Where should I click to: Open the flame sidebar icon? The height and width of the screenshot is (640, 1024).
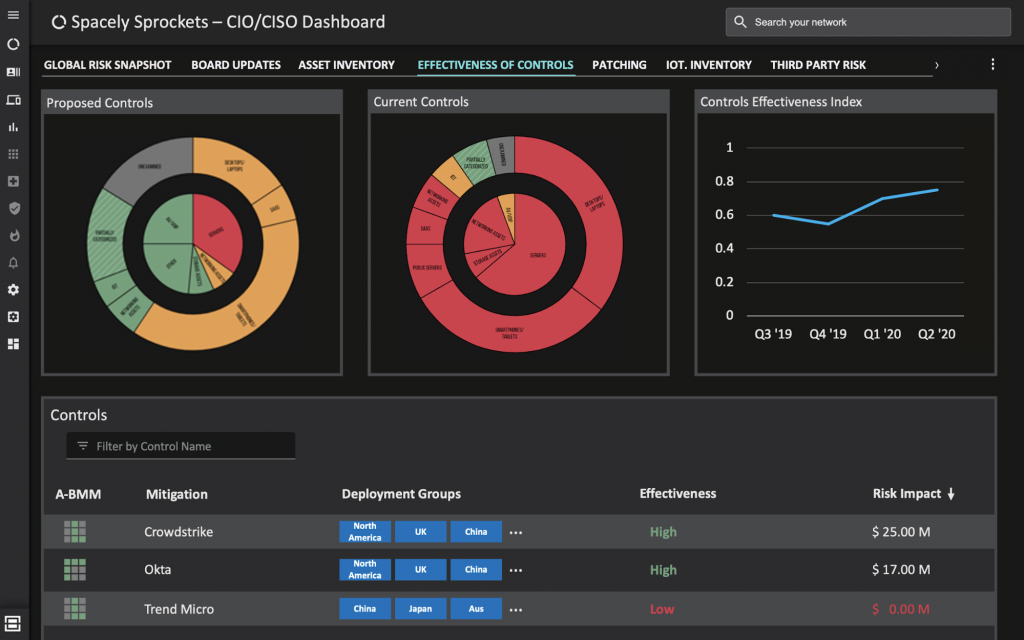tap(14, 235)
